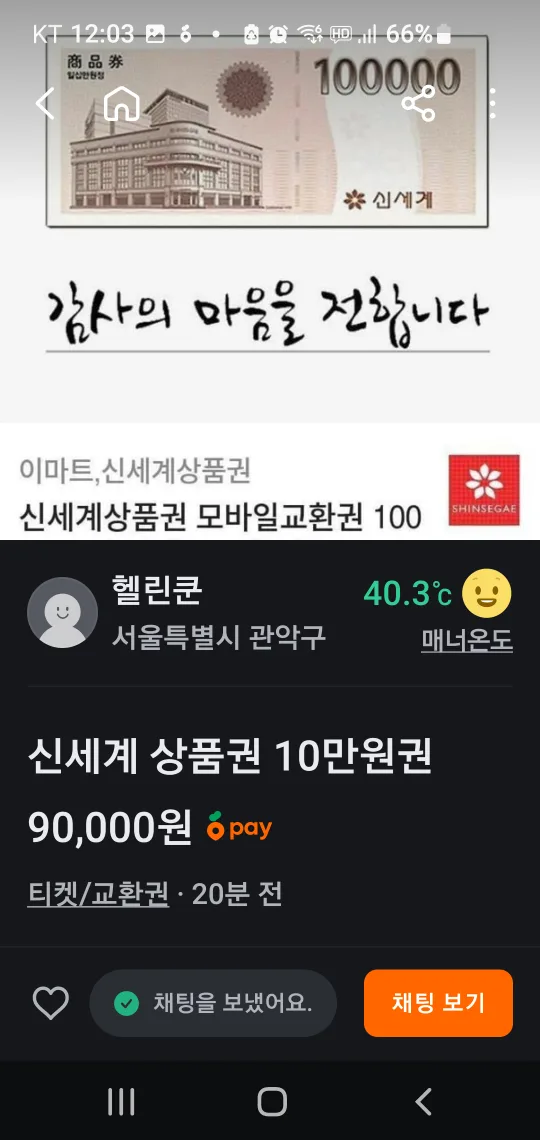Tap the 40.3°C manner temperature value

point(408,595)
